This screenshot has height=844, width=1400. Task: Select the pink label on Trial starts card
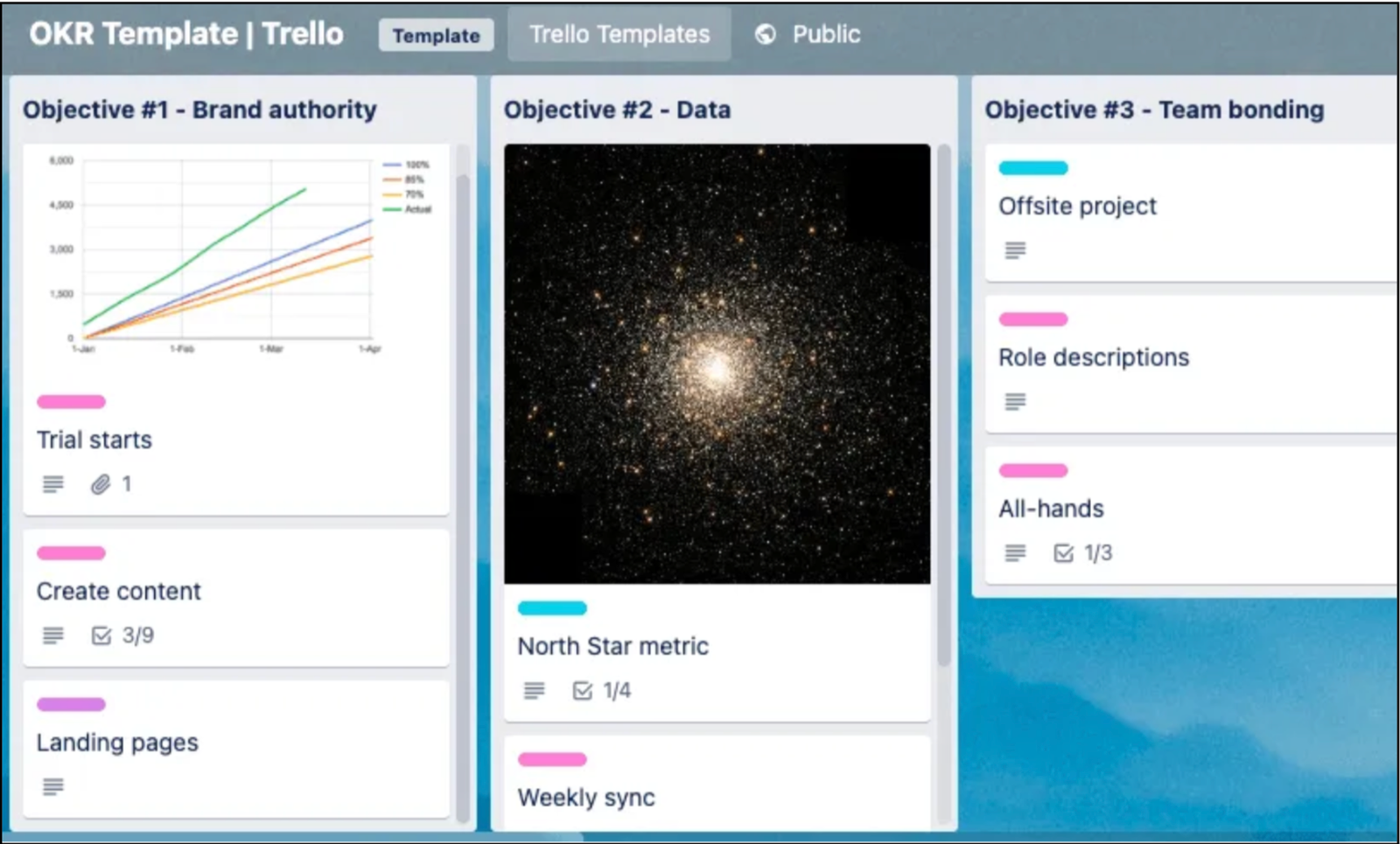(70, 402)
